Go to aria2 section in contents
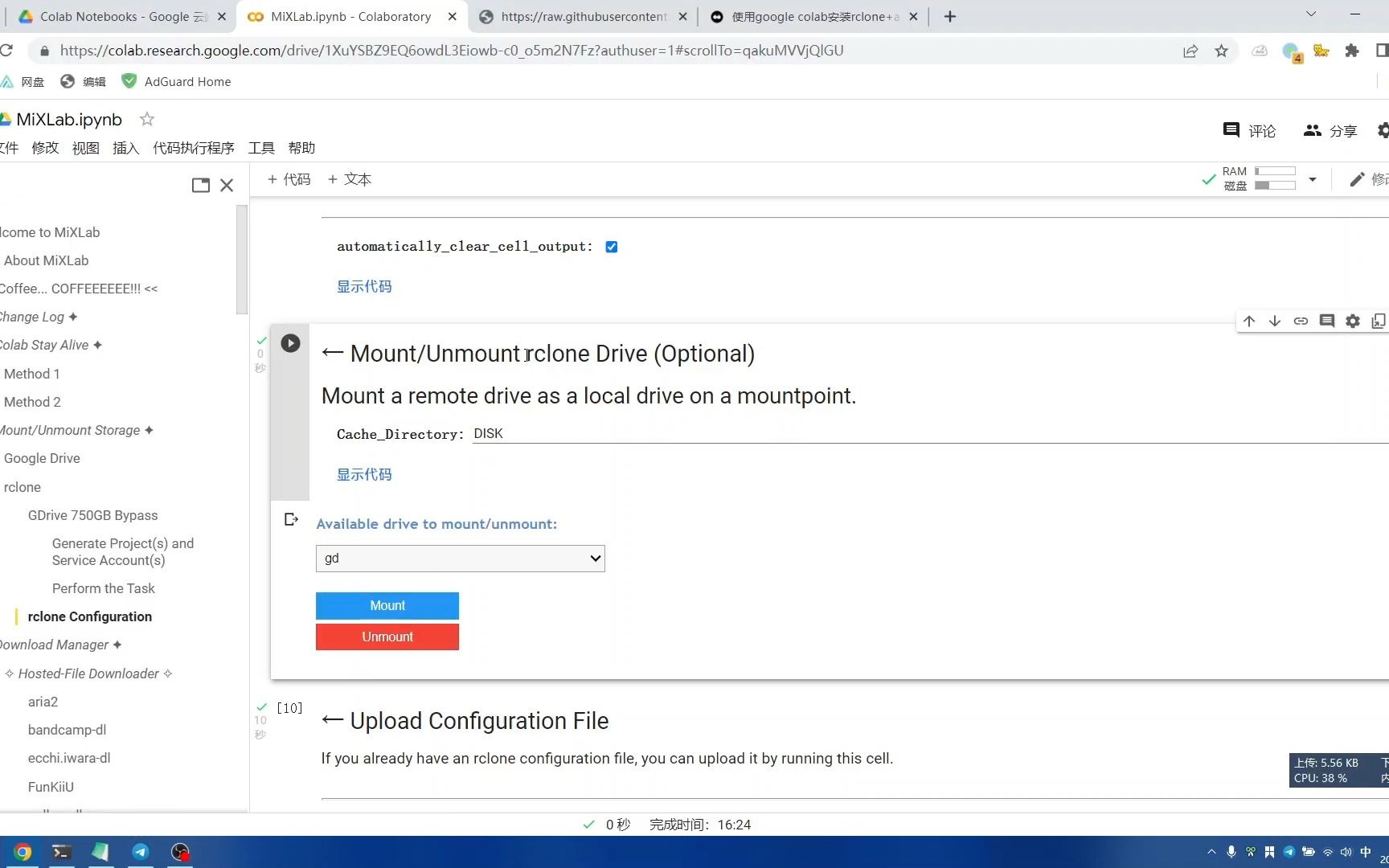Image resolution: width=1389 pixels, height=868 pixels. point(43,702)
